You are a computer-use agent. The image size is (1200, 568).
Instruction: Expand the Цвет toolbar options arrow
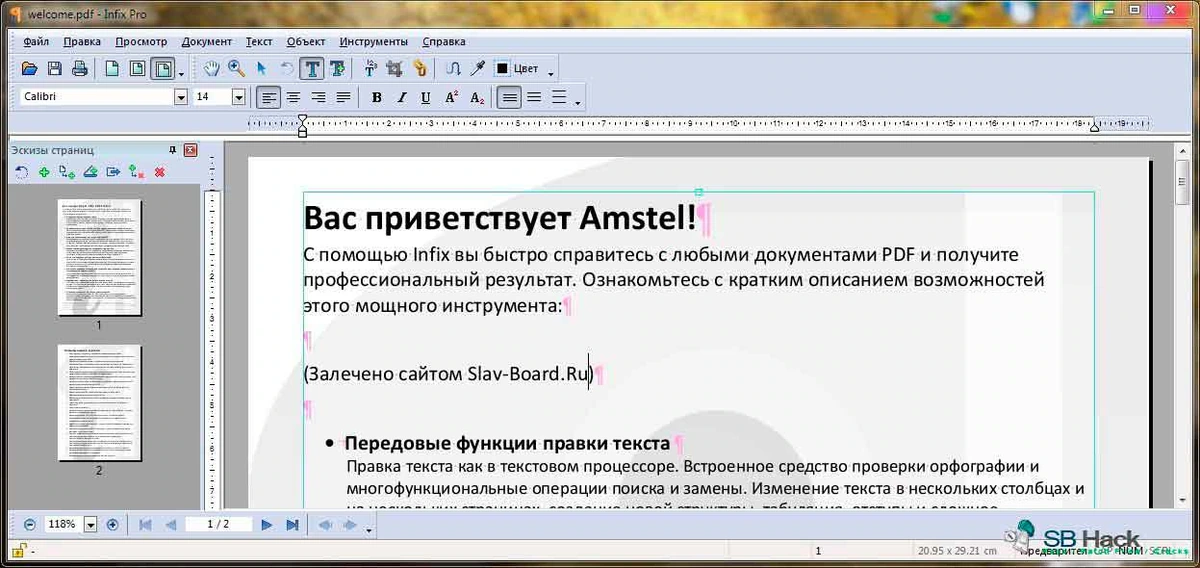[x=551, y=72]
